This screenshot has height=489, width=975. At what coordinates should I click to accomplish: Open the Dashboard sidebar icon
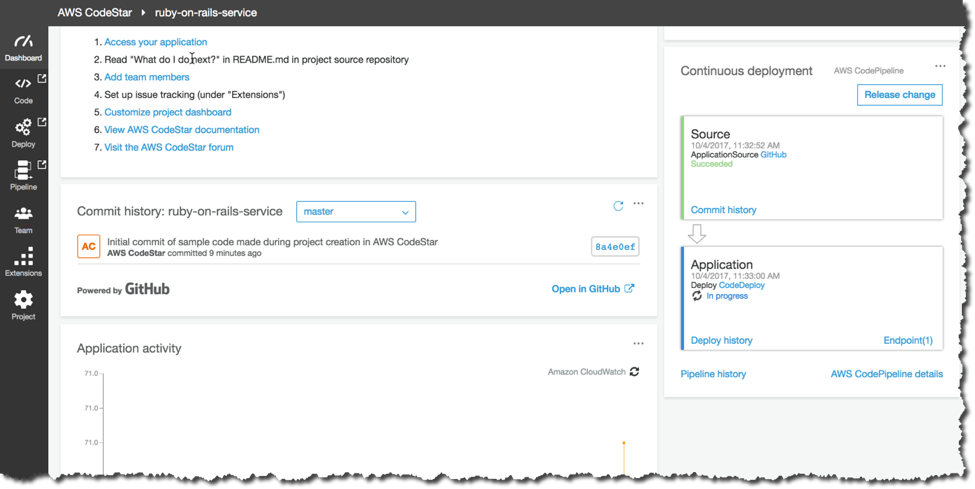click(x=23, y=48)
